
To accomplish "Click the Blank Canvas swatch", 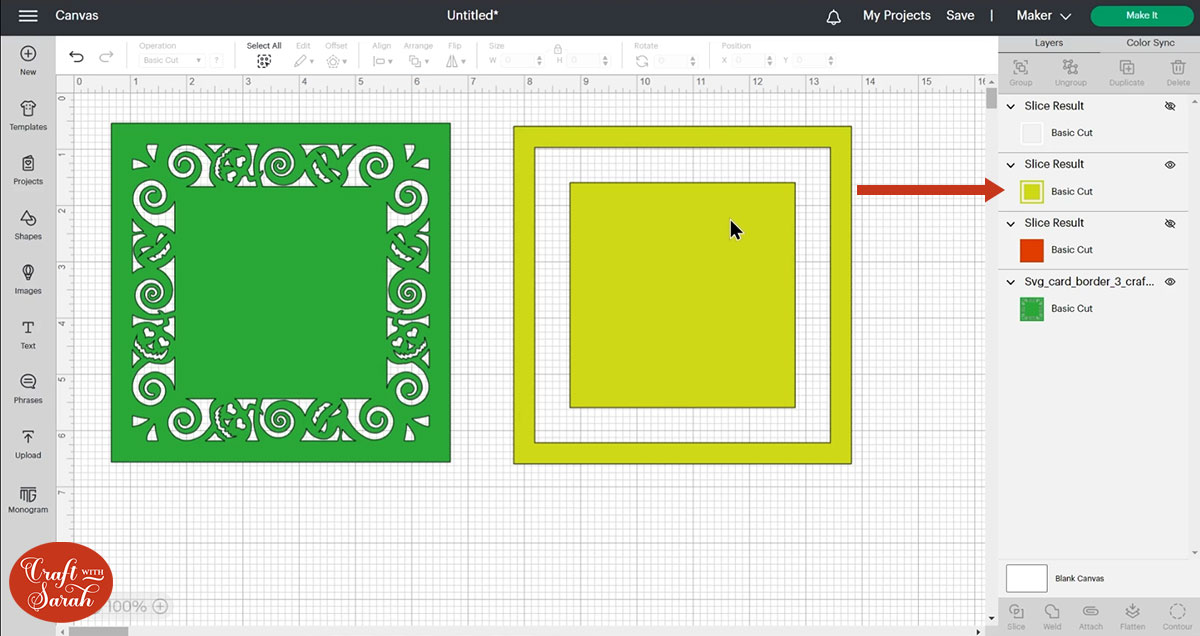I will [1027, 578].
